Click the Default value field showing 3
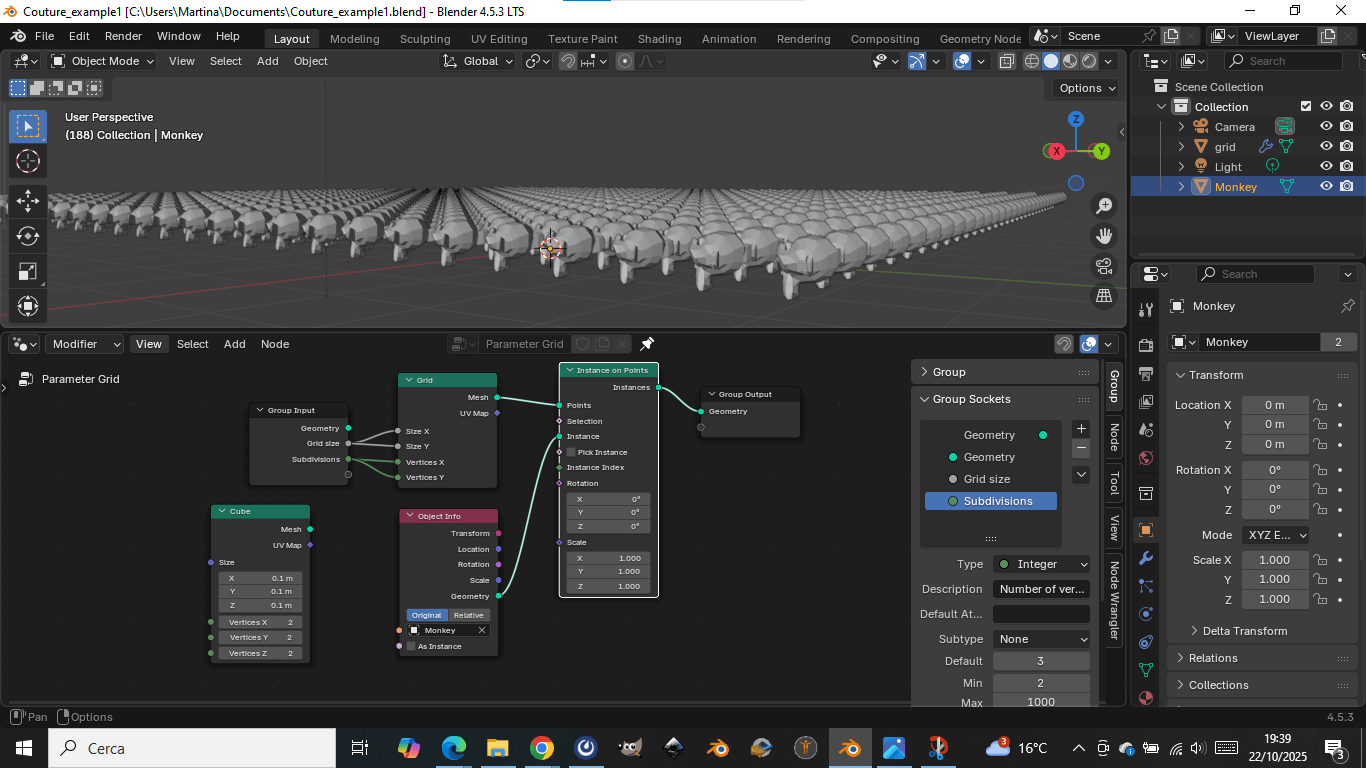1366x768 pixels. 1041,661
